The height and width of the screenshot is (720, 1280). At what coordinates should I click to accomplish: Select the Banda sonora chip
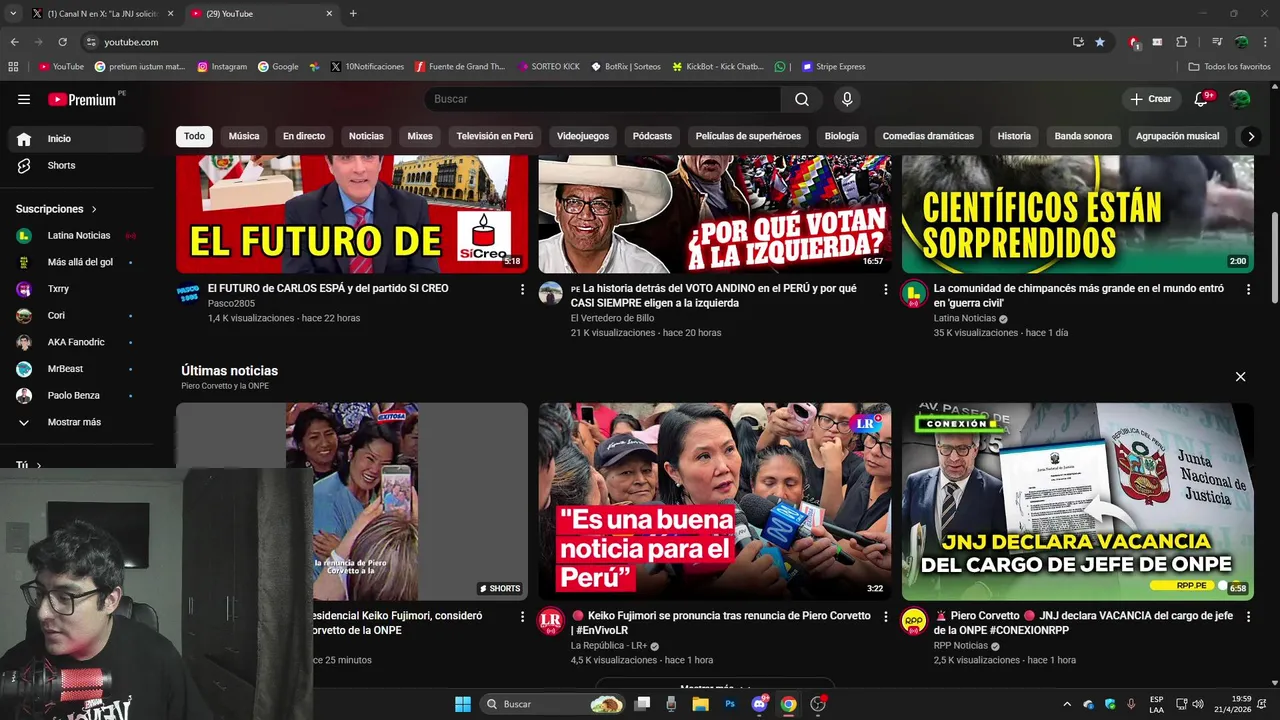pyautogui.click(x=1083, y=136)
